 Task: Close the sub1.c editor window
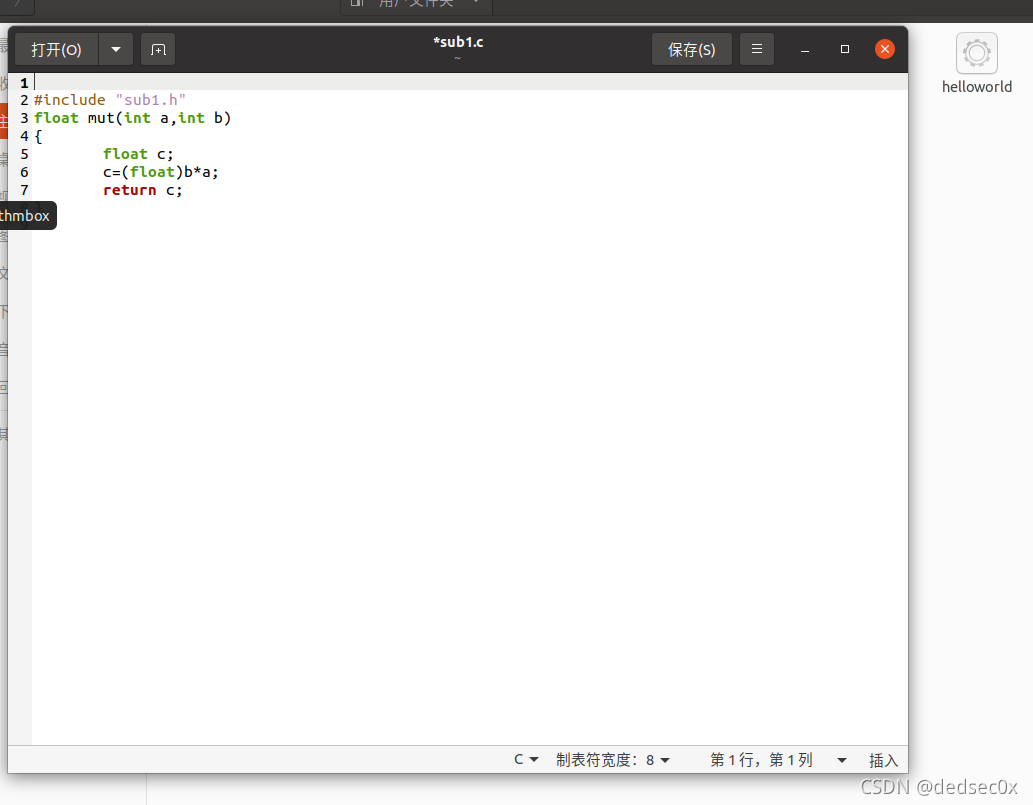point(885,49)
